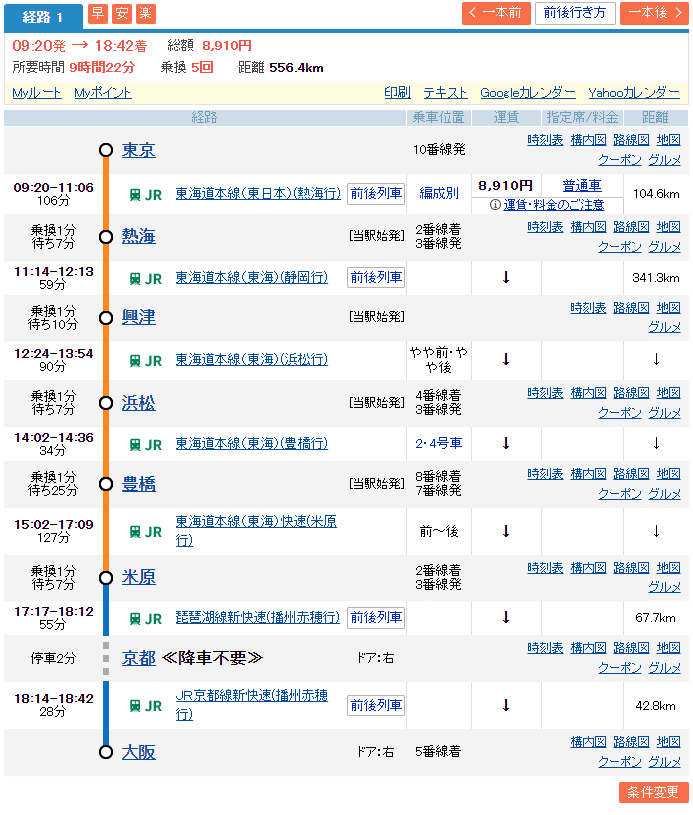Viewport: 693px width, 815px height.
Task: Open 地図 for 豊橋 station
Action: coord(668,474)
